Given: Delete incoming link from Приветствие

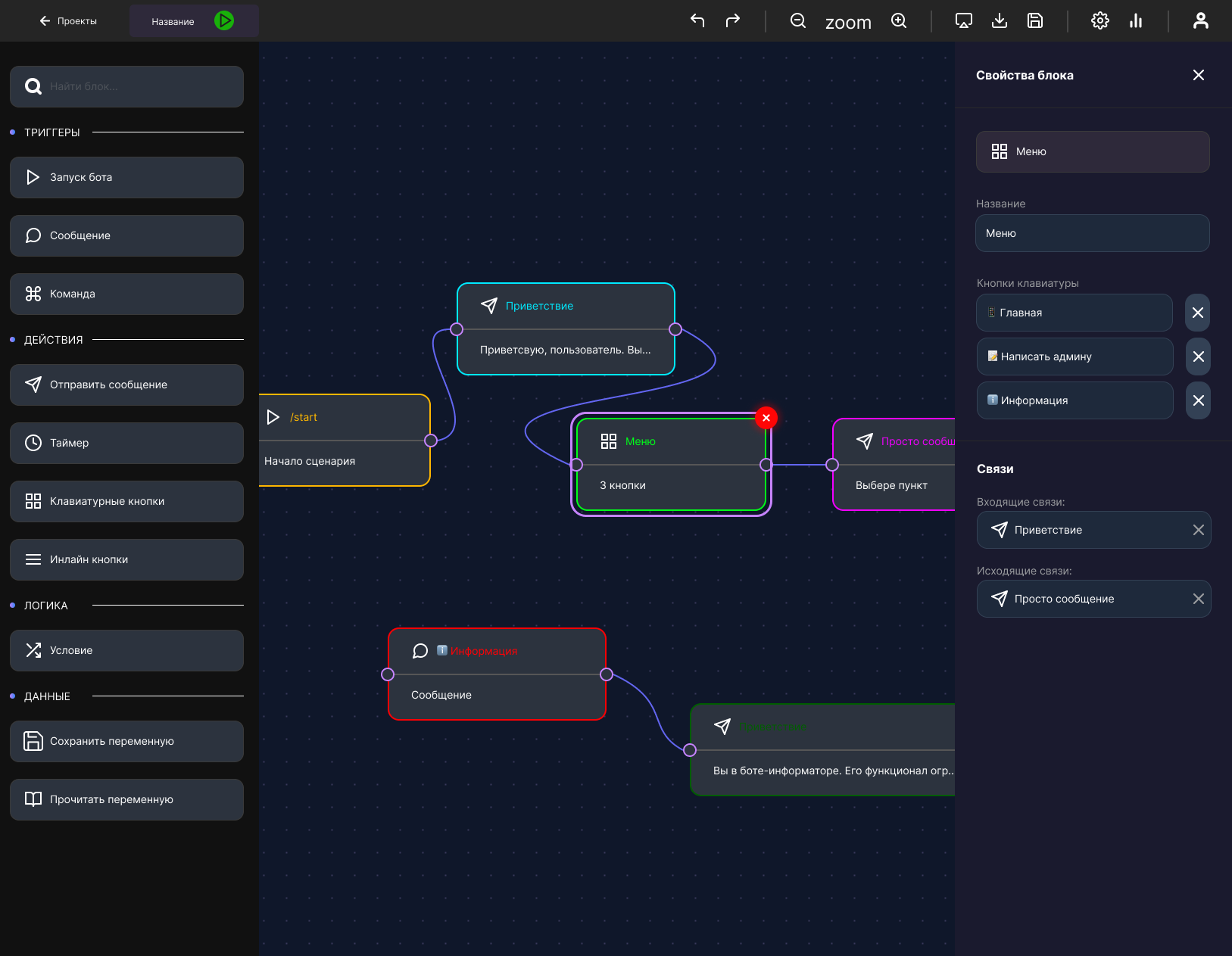Looking at the screenshot, I should [1199, 530].
